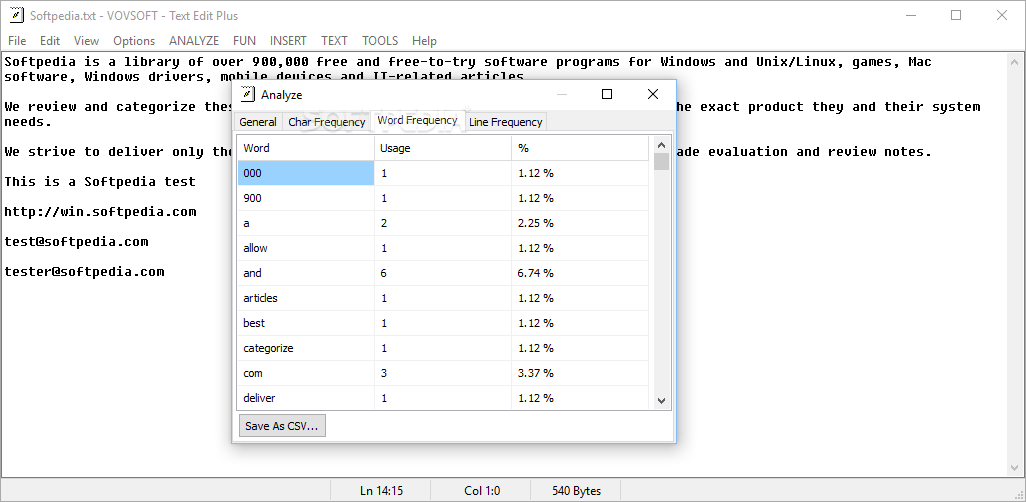Close the Analyze dialog
Screen dimensions: 1026x502
pos(652,94)
